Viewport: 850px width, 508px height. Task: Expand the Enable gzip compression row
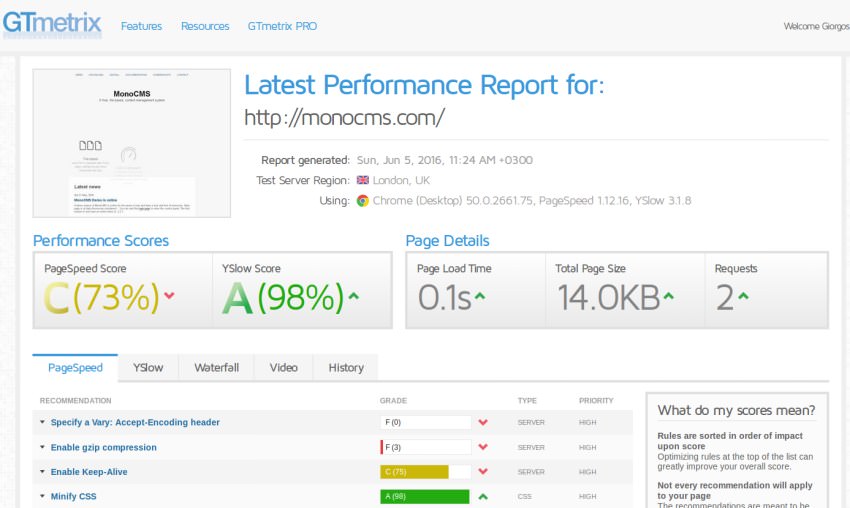pyautogui.click(x=42, y=447)
